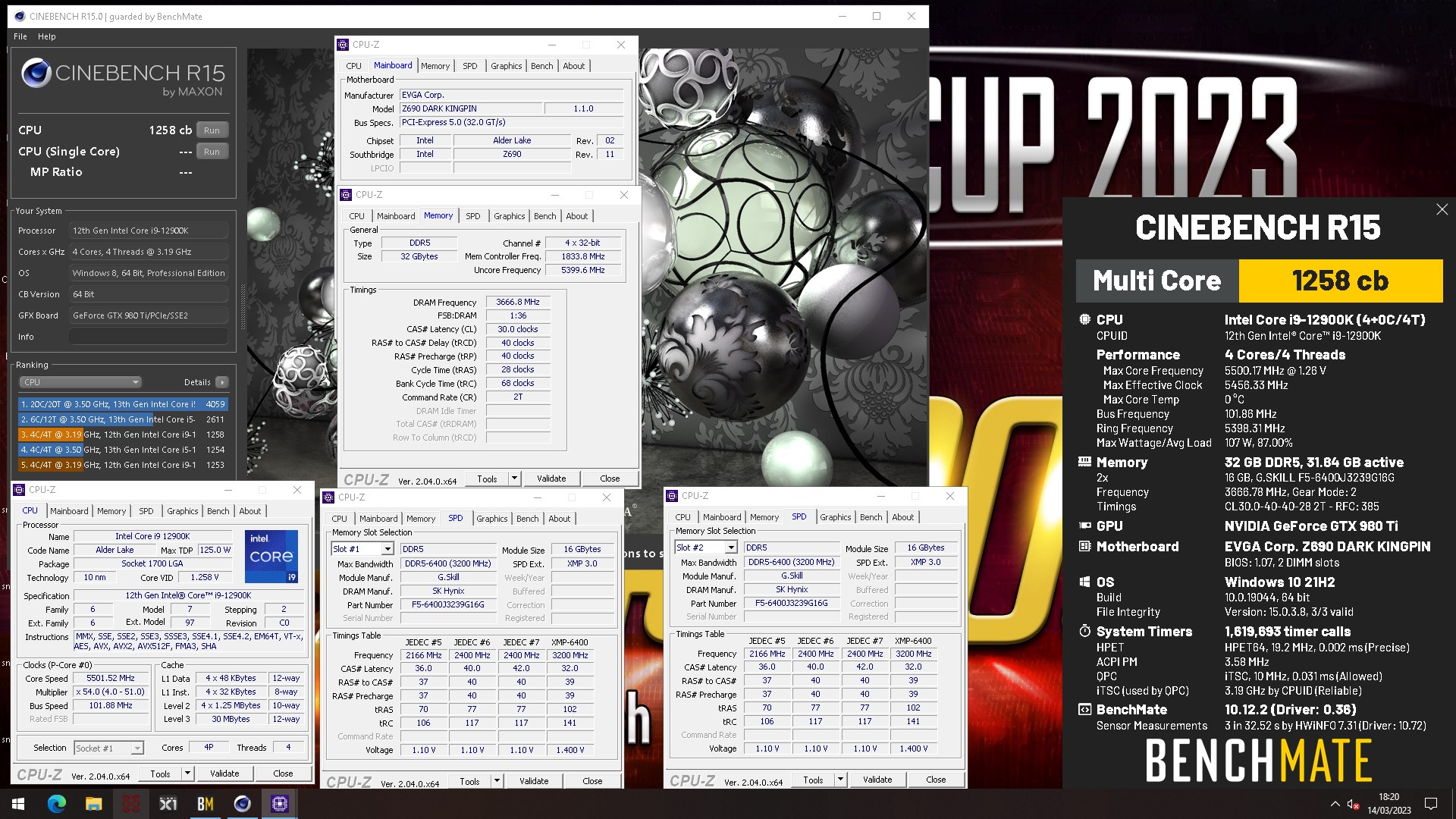Screen dimensions: 1456x819
Task: Click the muted volume tray icon
Action: click(x=1353, y=804)
